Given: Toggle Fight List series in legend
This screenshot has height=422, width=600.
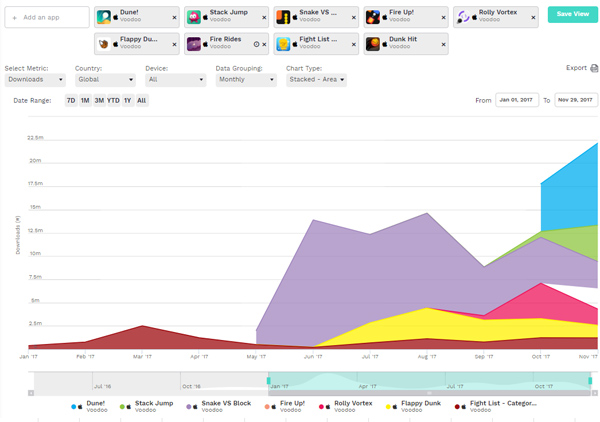Looking at the screenshot, I should 496,406.
